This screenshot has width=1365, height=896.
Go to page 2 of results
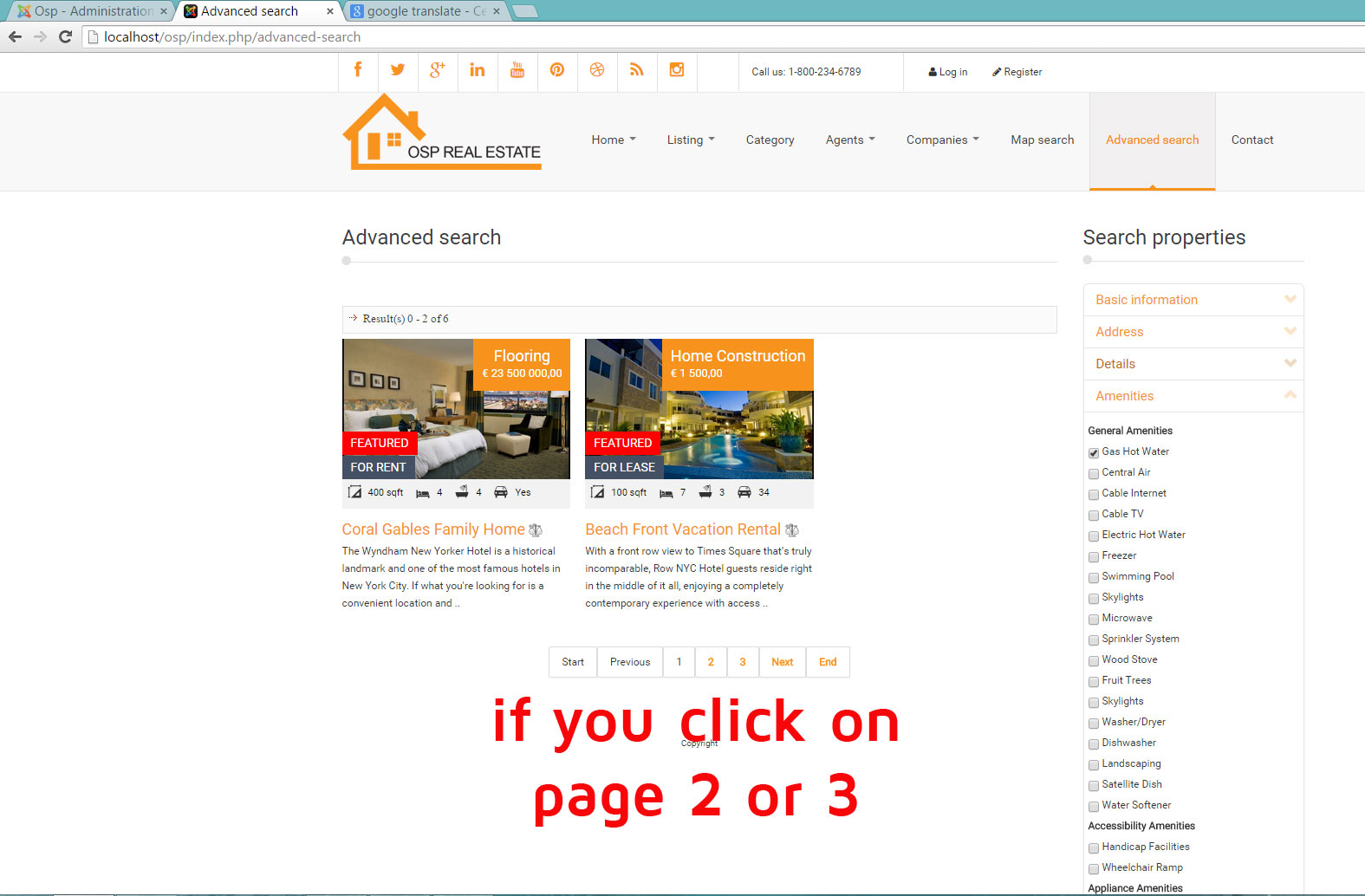click(711, 662)
